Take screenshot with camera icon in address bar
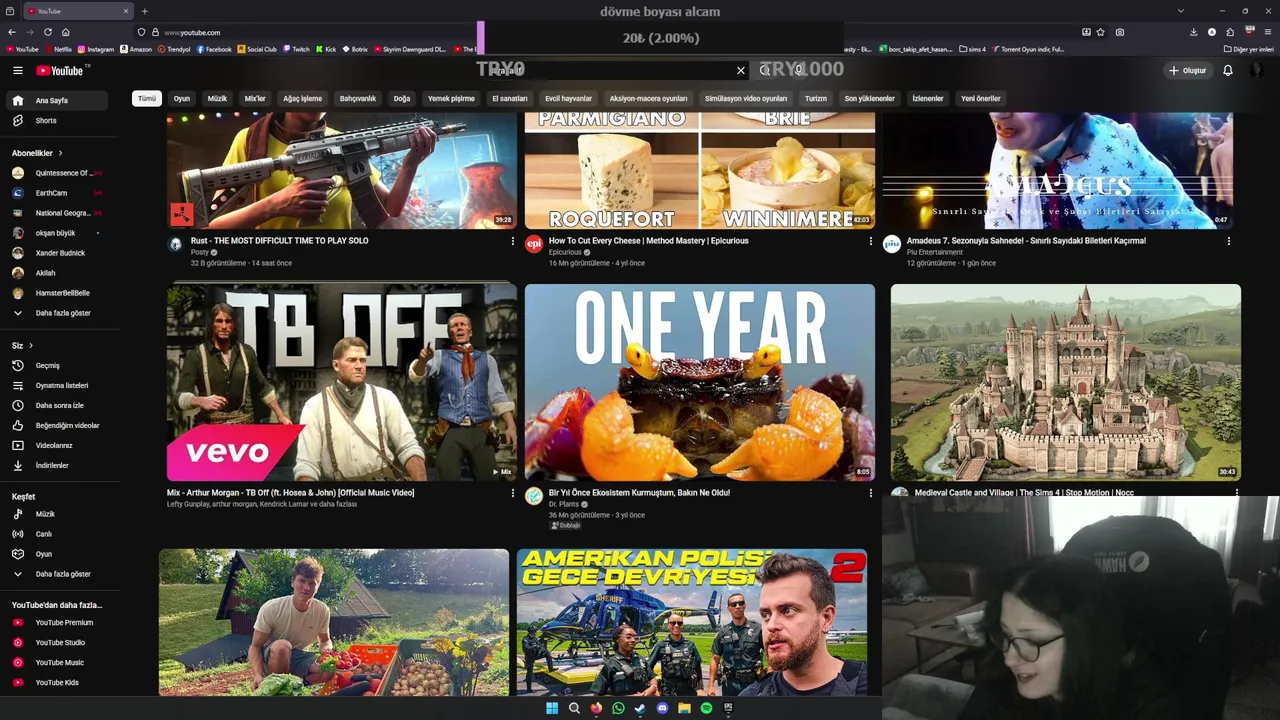The image size is (1280, 720). coord(1119,32)
